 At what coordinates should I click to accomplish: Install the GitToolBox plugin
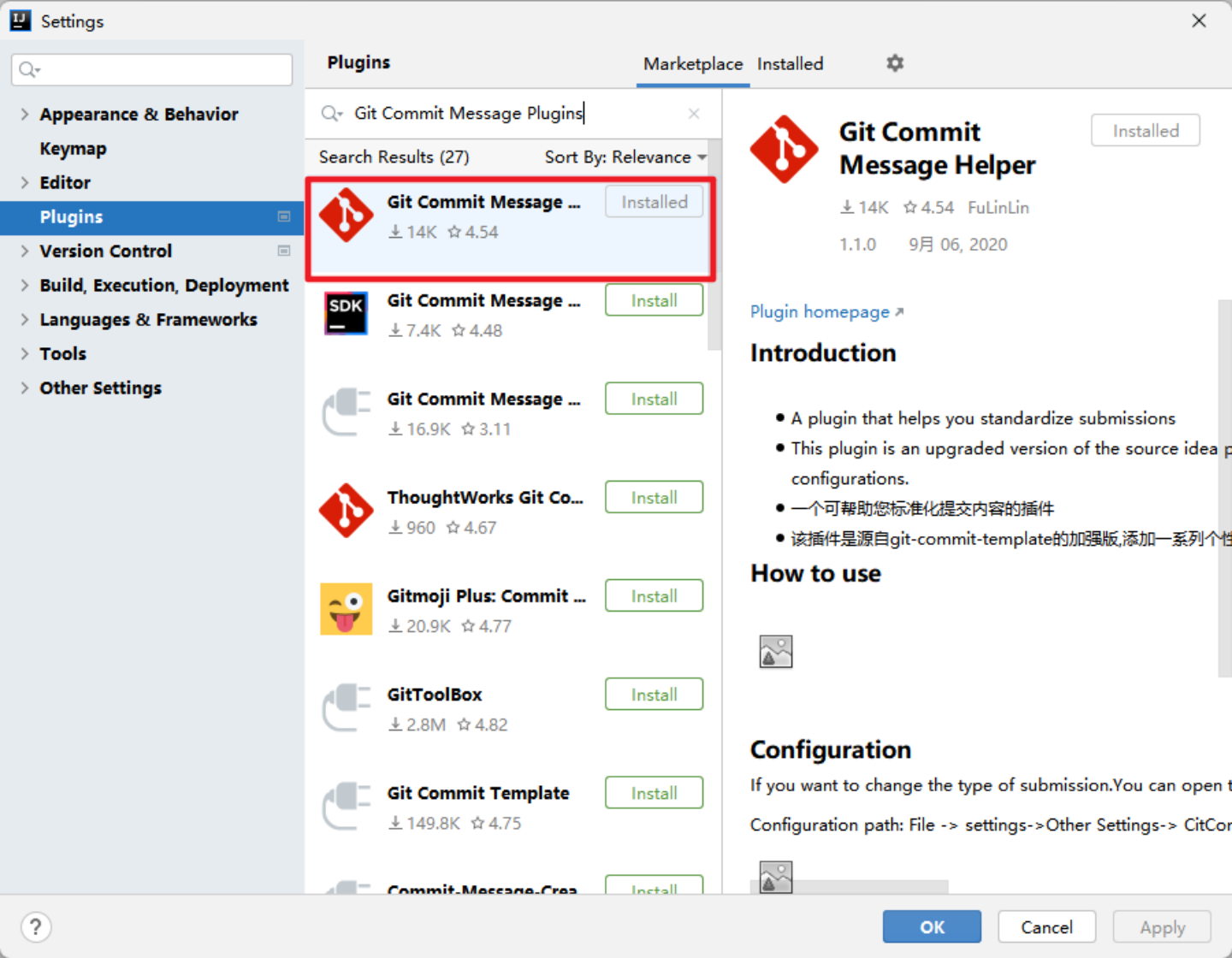coord(654,695)
